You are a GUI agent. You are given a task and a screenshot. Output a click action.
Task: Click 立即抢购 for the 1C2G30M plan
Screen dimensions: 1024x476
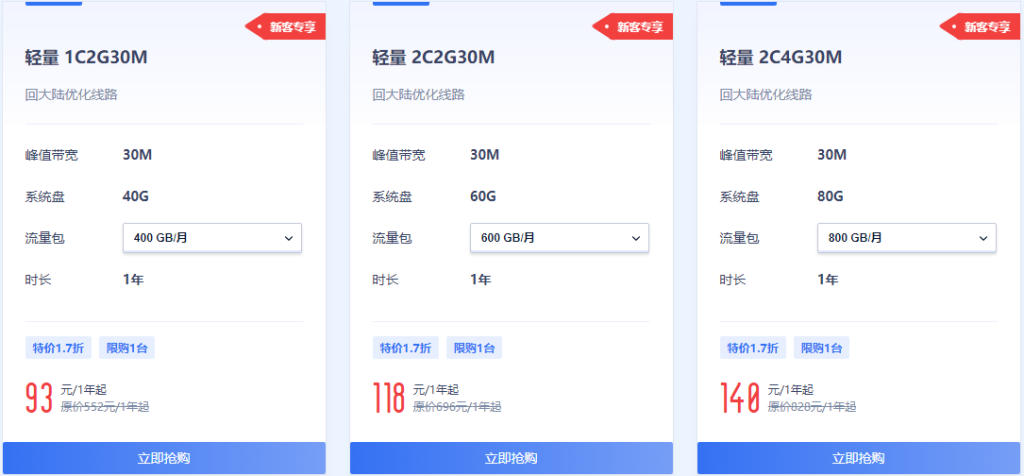click(x=164, y=458)
